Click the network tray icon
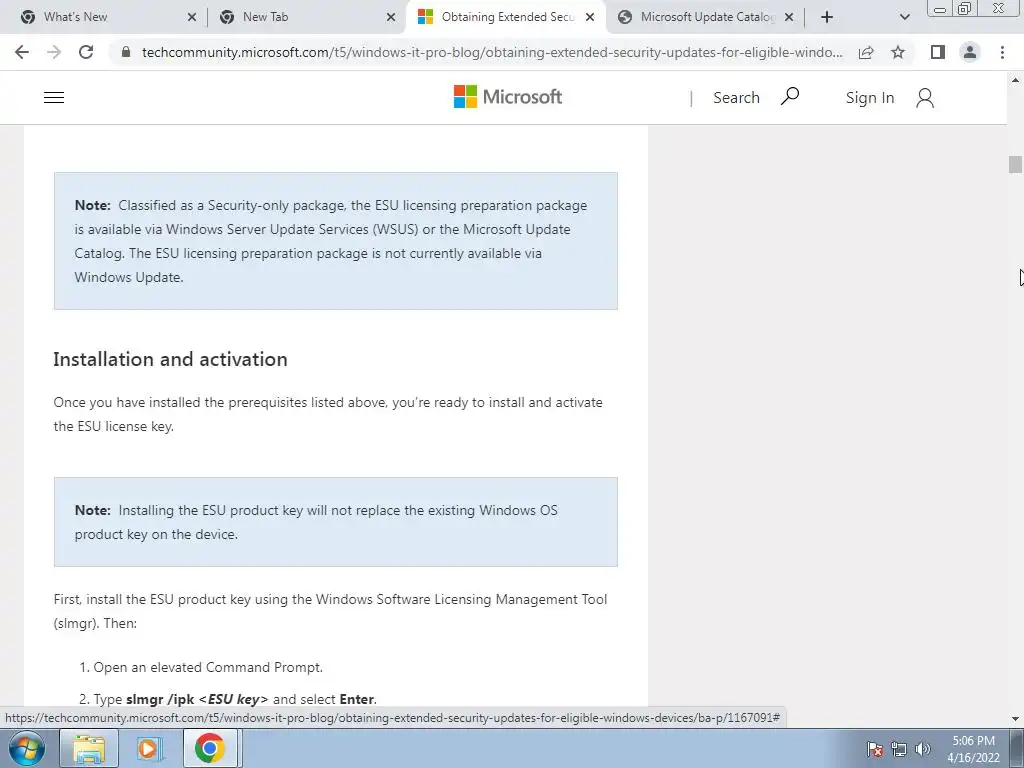Image resolution: width=1024 pixels, height=768 pixels. (x=899, y=749)
